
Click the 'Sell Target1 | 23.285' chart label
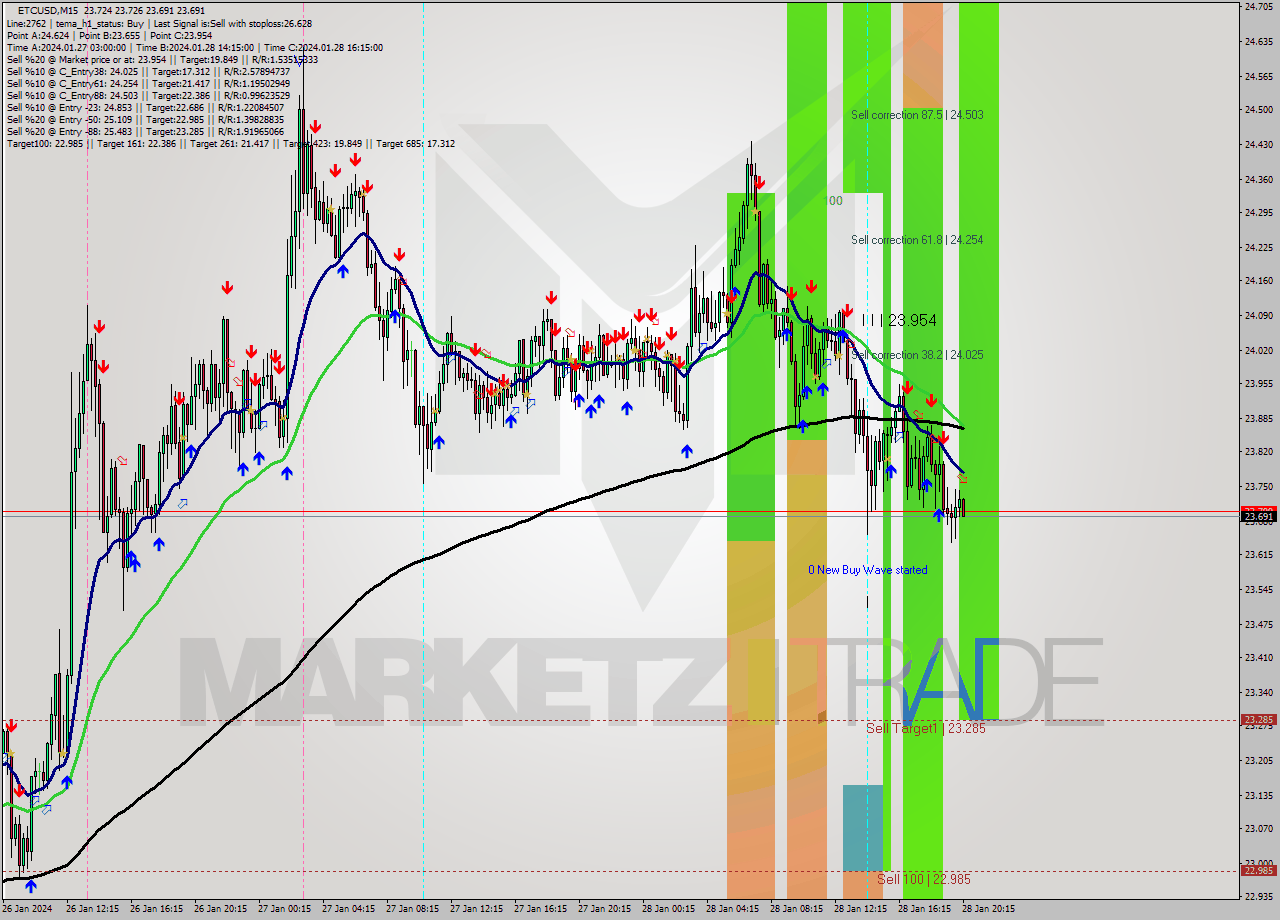(x=926, y=729)
